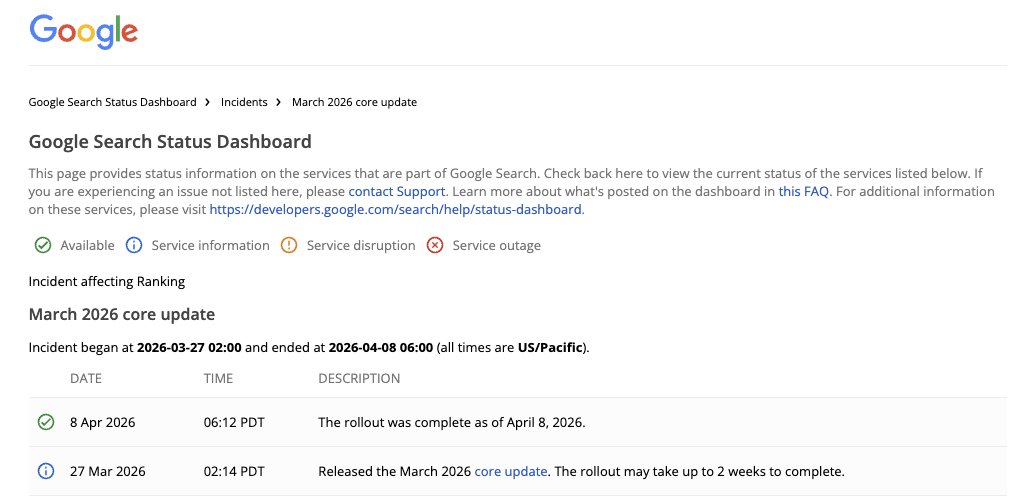
Task: Click the blue Service information icon in legend
Action: point(133,246)
